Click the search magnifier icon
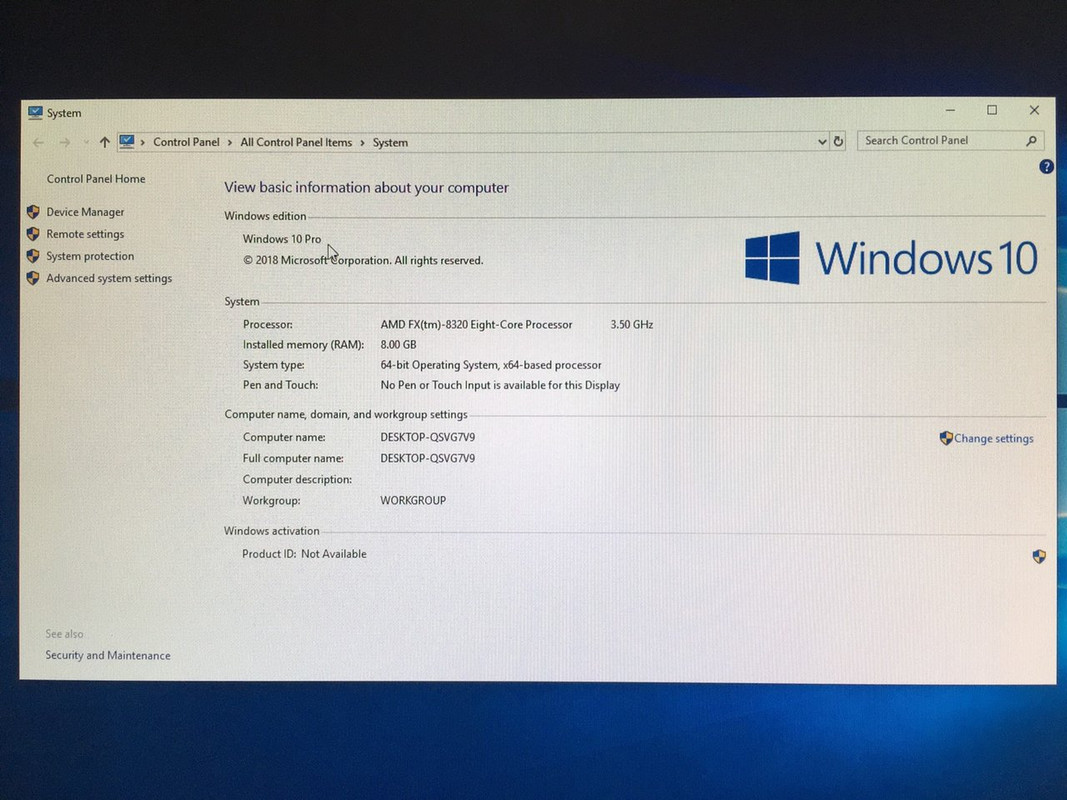The width and height of the screenshot is (1067, 800). (x=1031, y=141)
